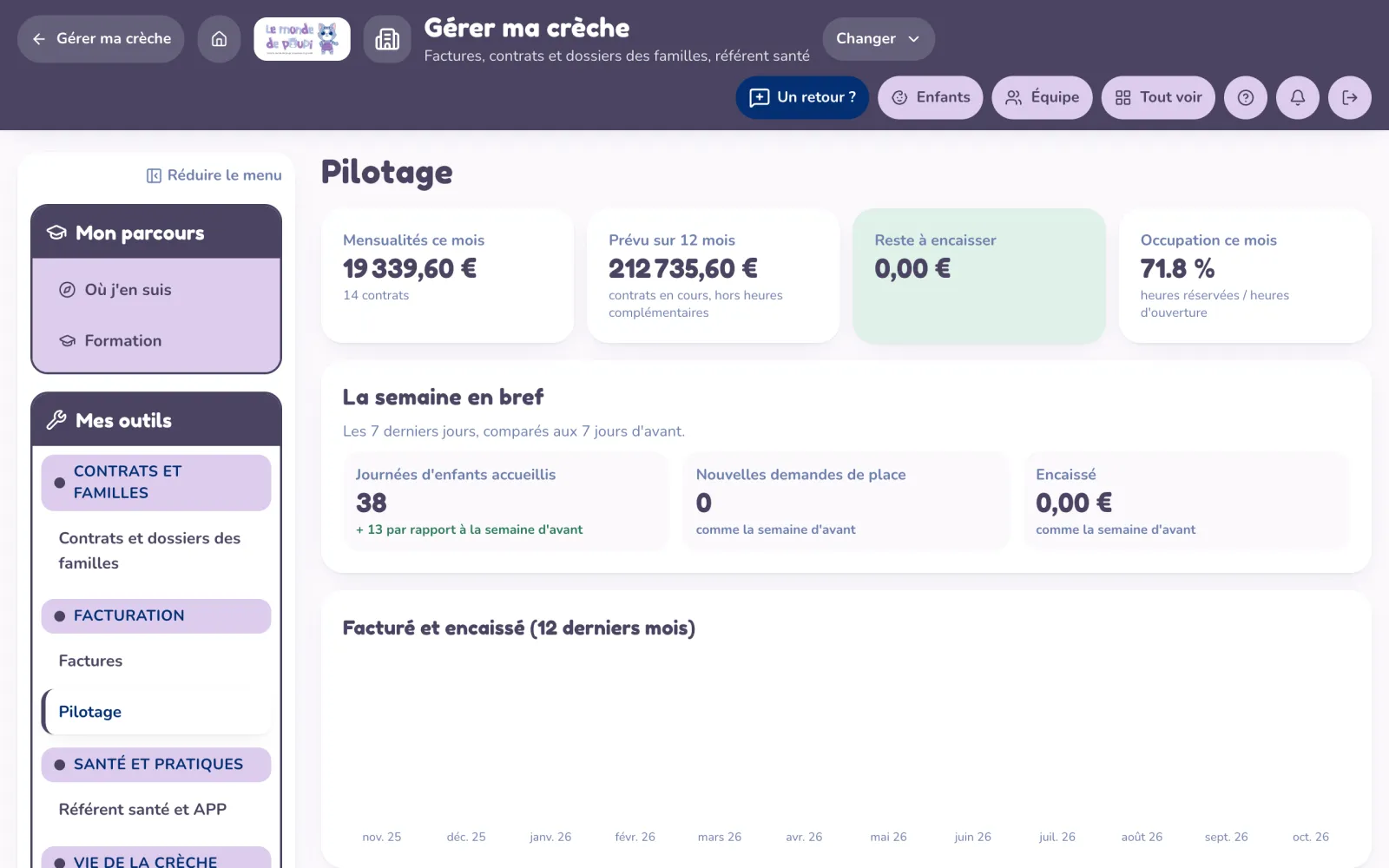Click the Prévu sur 12 mois card
The image size is (1389, 868).
pyautogui.click(x=714, y=276)
